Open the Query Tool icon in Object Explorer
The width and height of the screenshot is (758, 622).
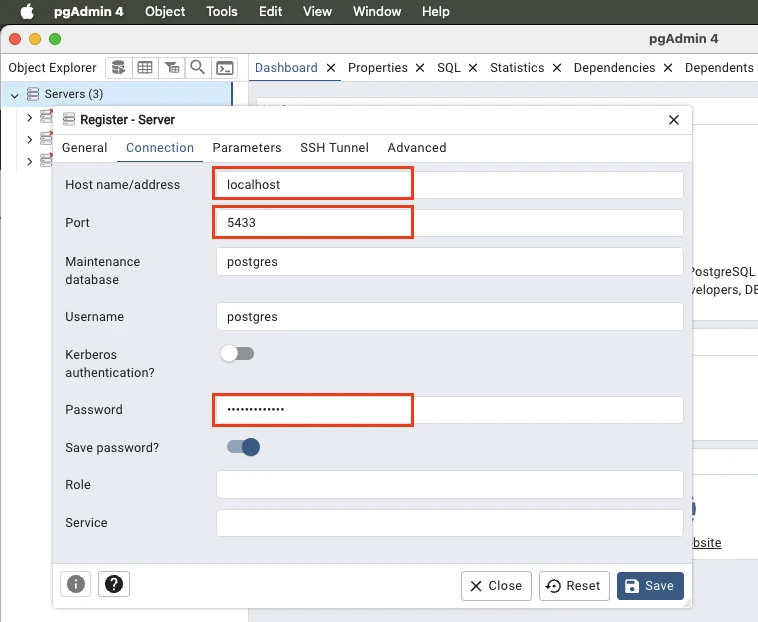coord(118,68)
